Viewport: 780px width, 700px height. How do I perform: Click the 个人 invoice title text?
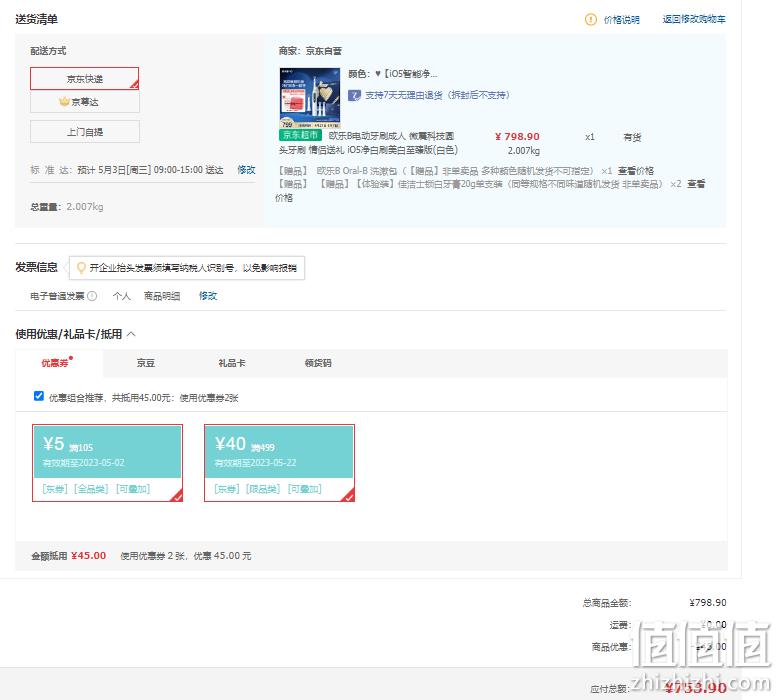(121, 296)
